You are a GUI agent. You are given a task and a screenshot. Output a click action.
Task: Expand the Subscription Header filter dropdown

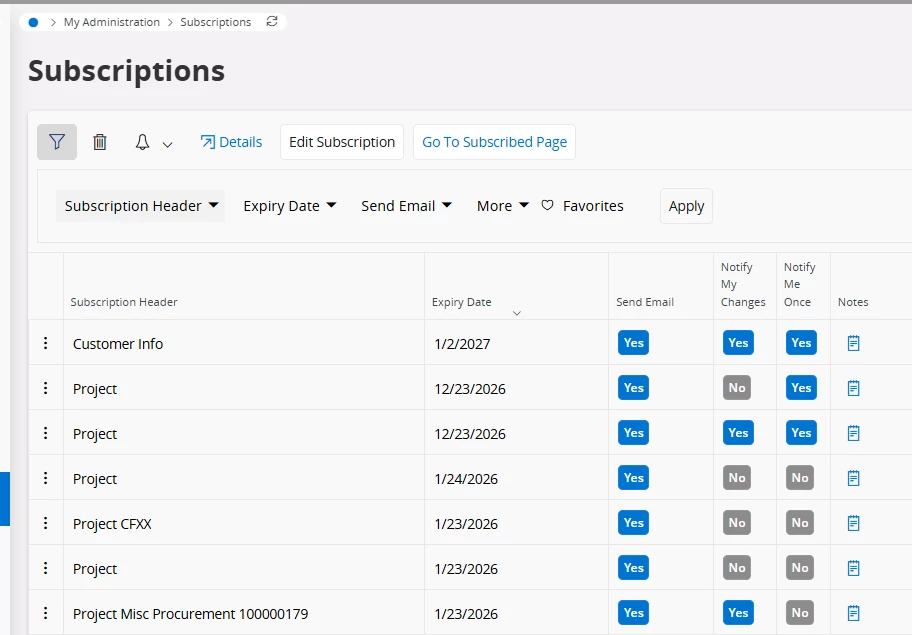click(x=140, y=206)
